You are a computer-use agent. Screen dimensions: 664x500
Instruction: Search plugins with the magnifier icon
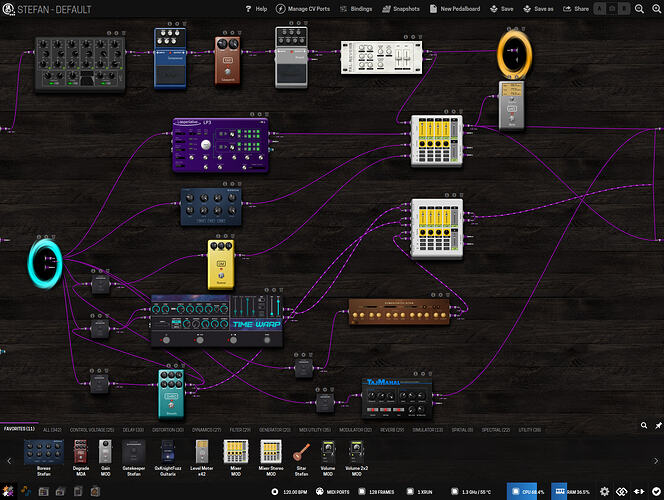pos(644,425)
